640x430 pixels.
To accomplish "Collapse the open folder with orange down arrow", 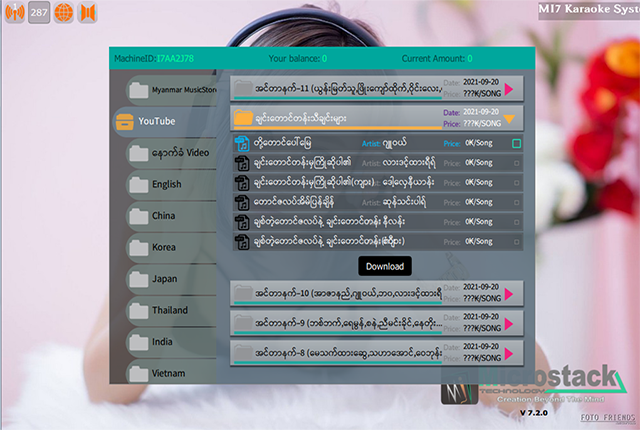I will (x=509, y=118).
